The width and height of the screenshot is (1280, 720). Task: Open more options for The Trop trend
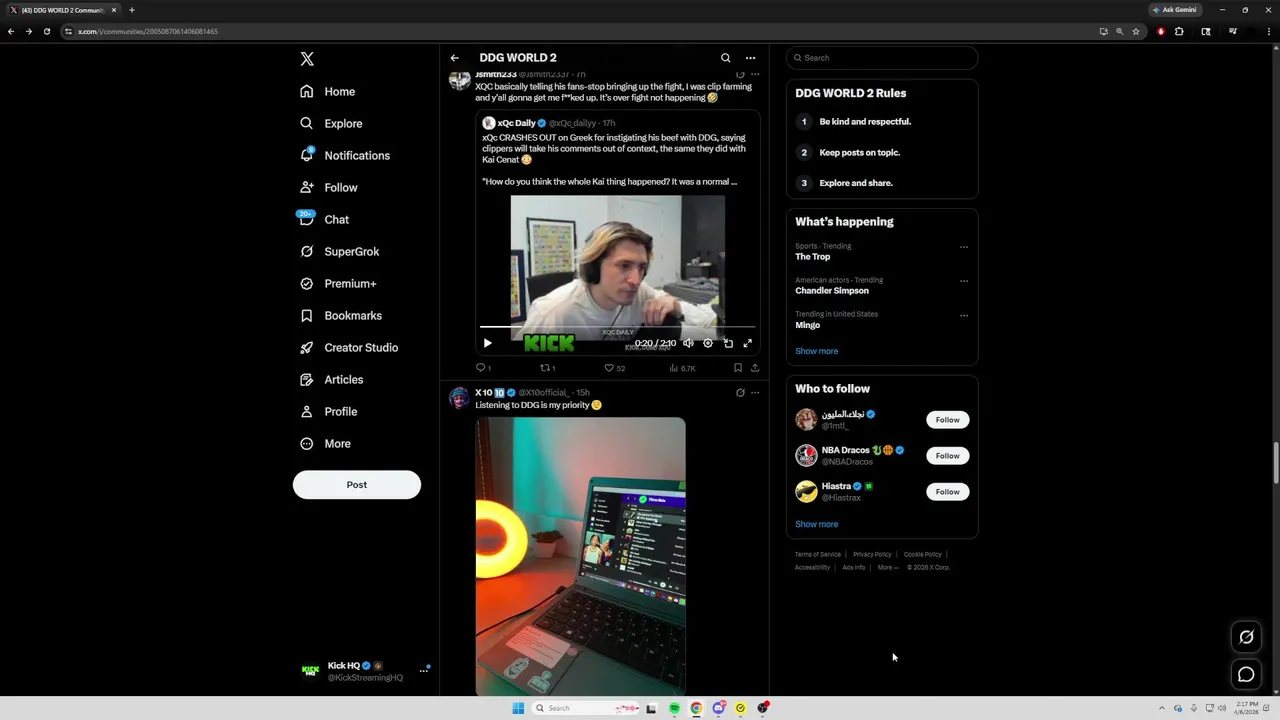(x=964, y=247)
